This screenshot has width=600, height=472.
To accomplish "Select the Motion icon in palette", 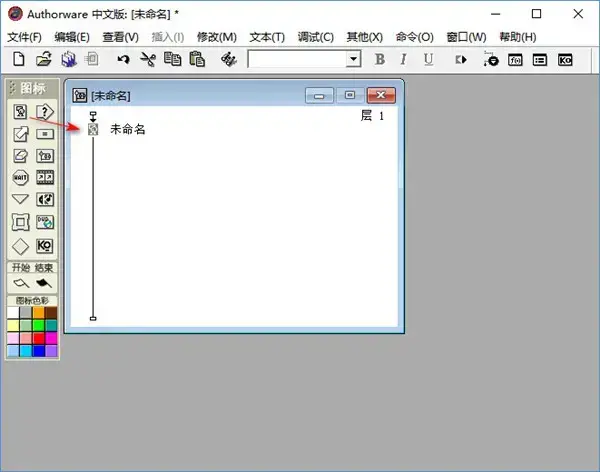I will point(20,134).
